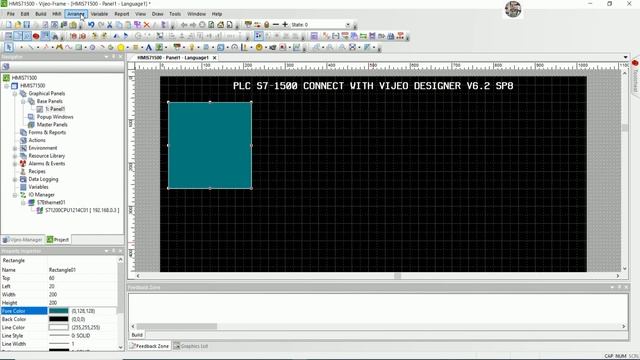Select the Rectangle drawing tool
The height and width of the screenshot is (360, 640).
[x=78, y=47]
